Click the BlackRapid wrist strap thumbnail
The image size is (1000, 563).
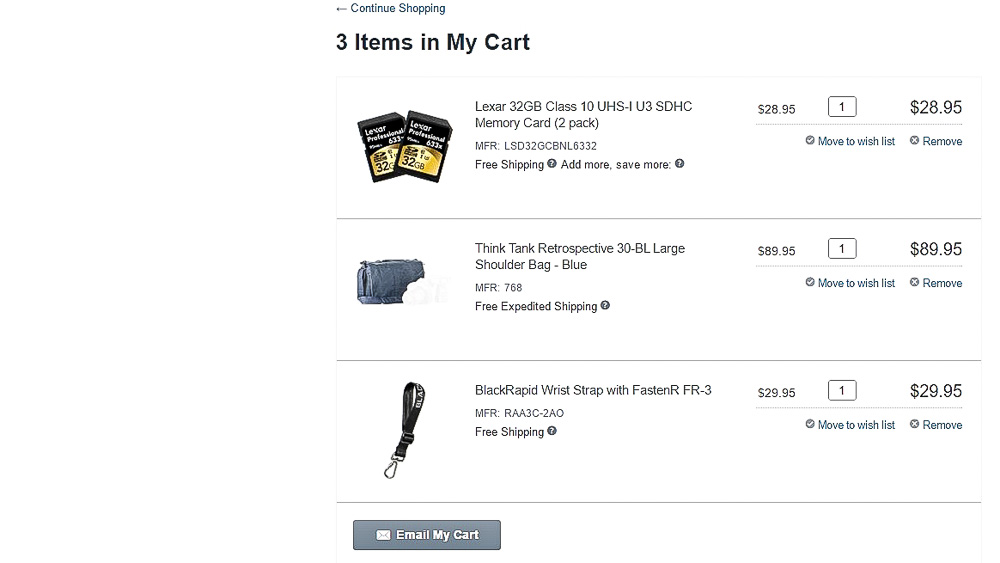pos(406,430)
